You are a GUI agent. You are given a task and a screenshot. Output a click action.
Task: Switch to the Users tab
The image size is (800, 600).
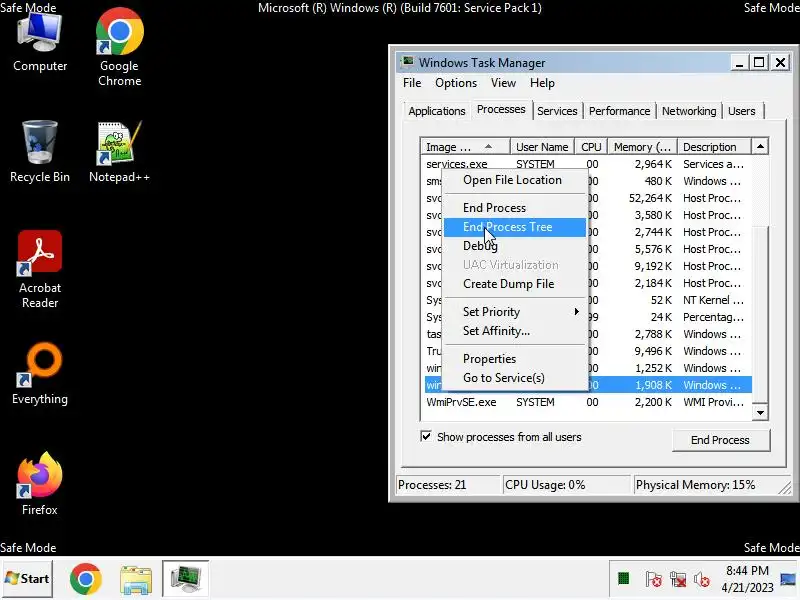pos(741,111)
